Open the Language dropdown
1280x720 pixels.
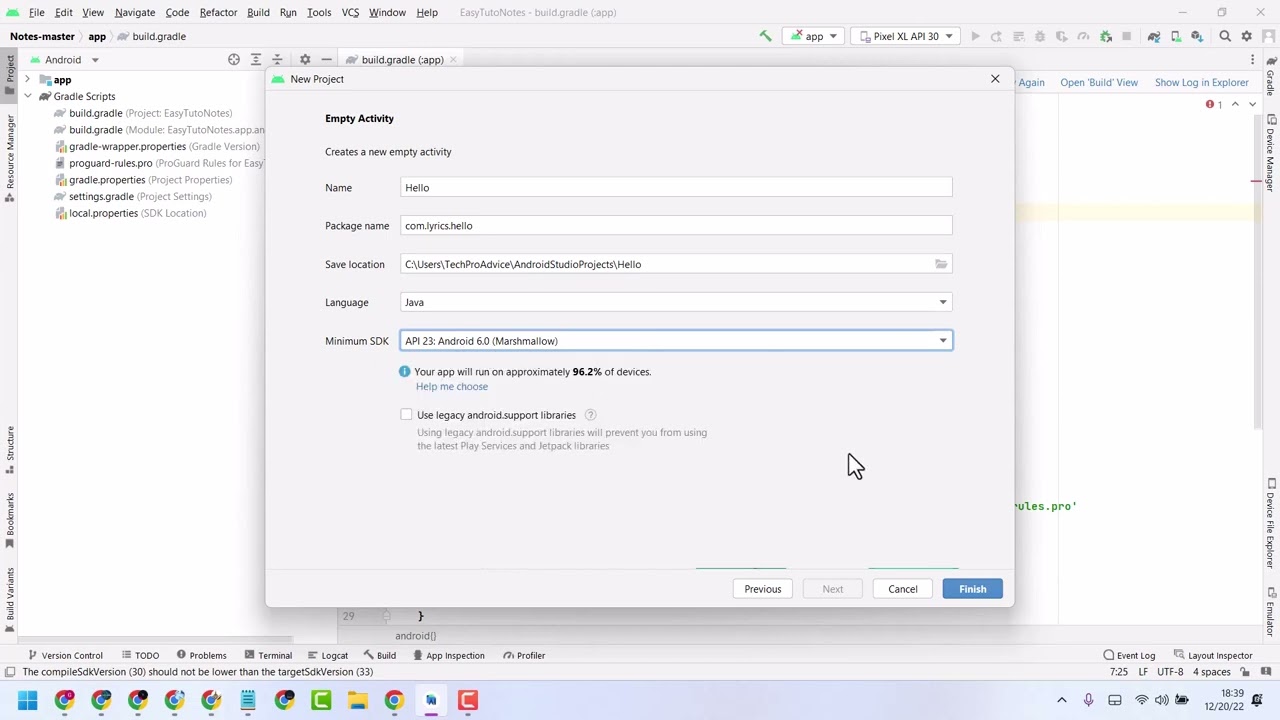click(x=676, y=302)
